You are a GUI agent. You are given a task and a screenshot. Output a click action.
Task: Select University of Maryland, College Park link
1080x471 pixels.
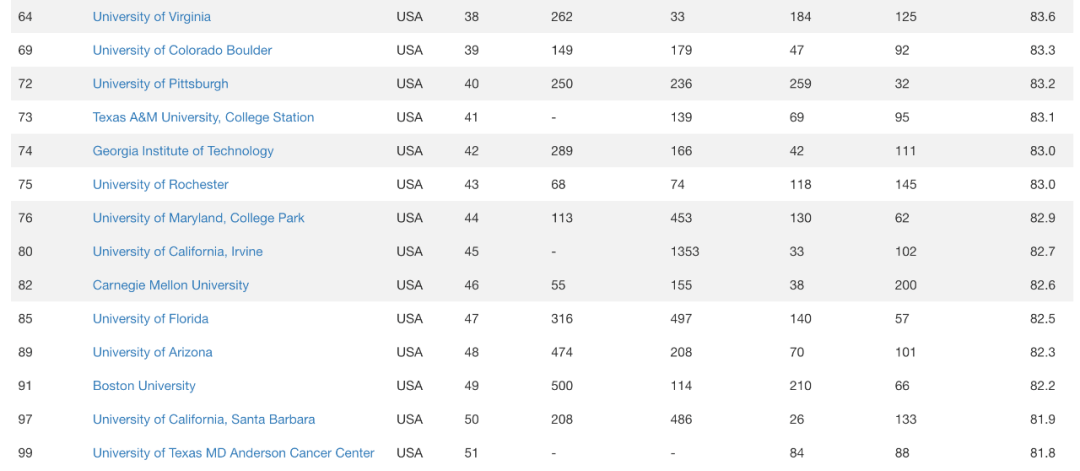pos(198,218)
